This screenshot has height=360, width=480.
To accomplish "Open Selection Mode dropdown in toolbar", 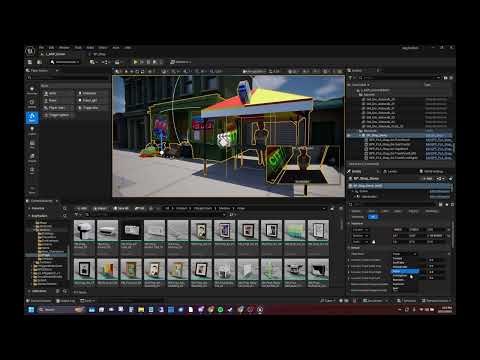I will point(65,62).
